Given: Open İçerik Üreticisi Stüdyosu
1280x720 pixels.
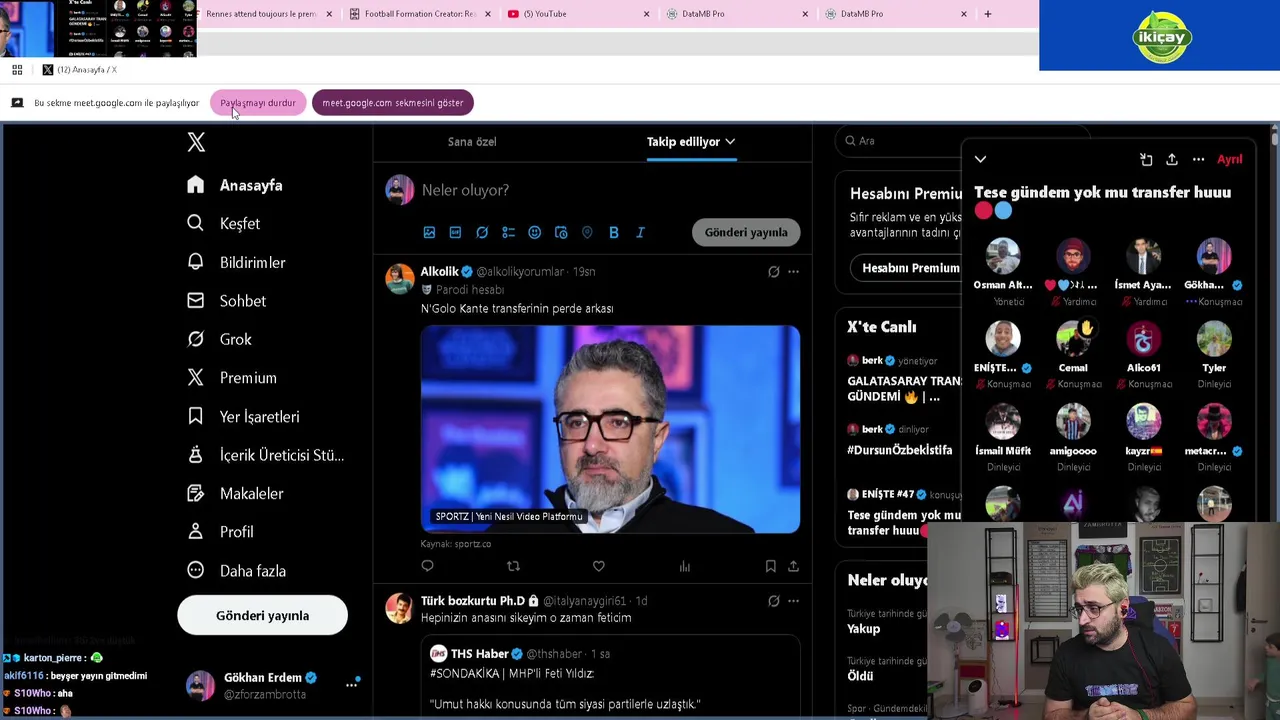Looking at the screenshot, I should pos(266,455).
